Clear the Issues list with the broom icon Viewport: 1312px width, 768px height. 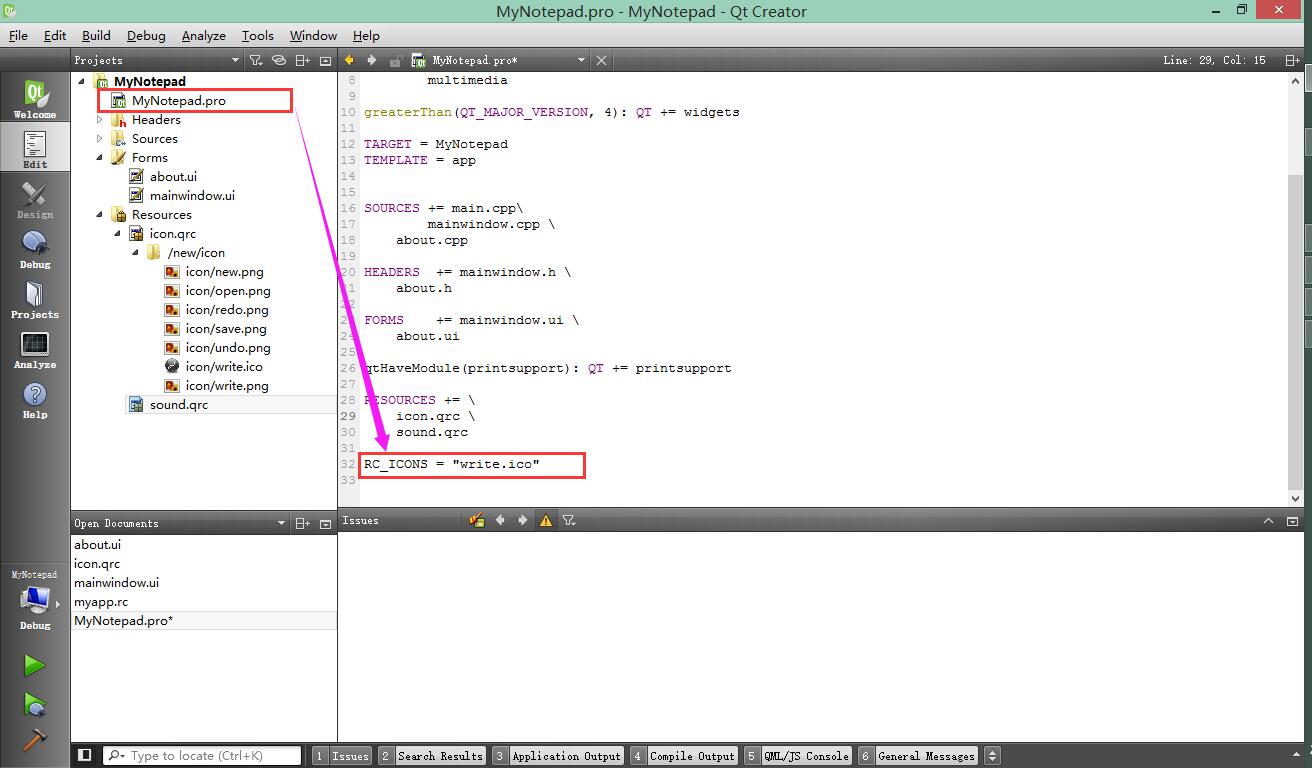(x=476, y=520)
